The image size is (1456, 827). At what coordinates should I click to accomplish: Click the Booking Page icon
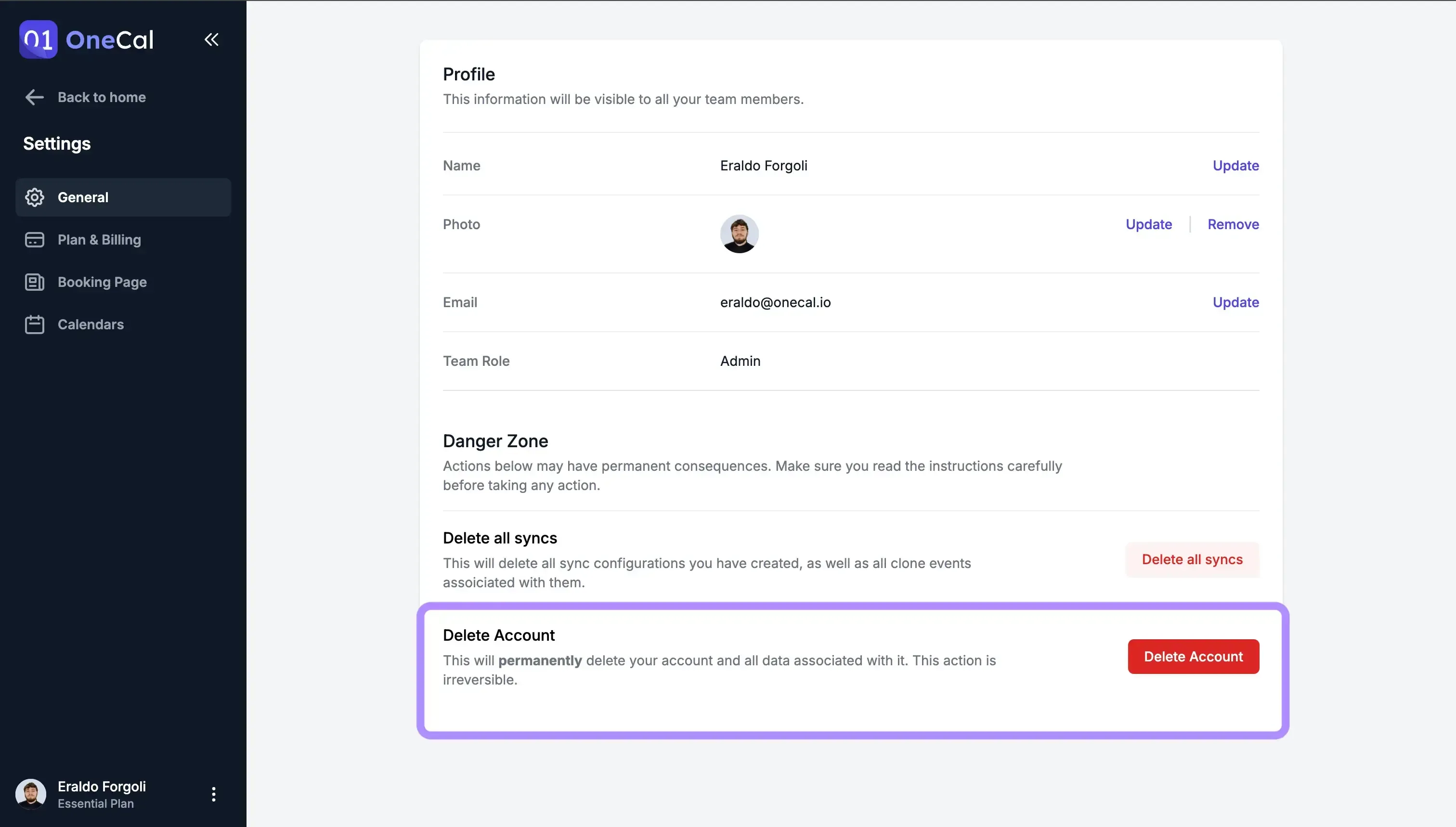tap(34, 282)
